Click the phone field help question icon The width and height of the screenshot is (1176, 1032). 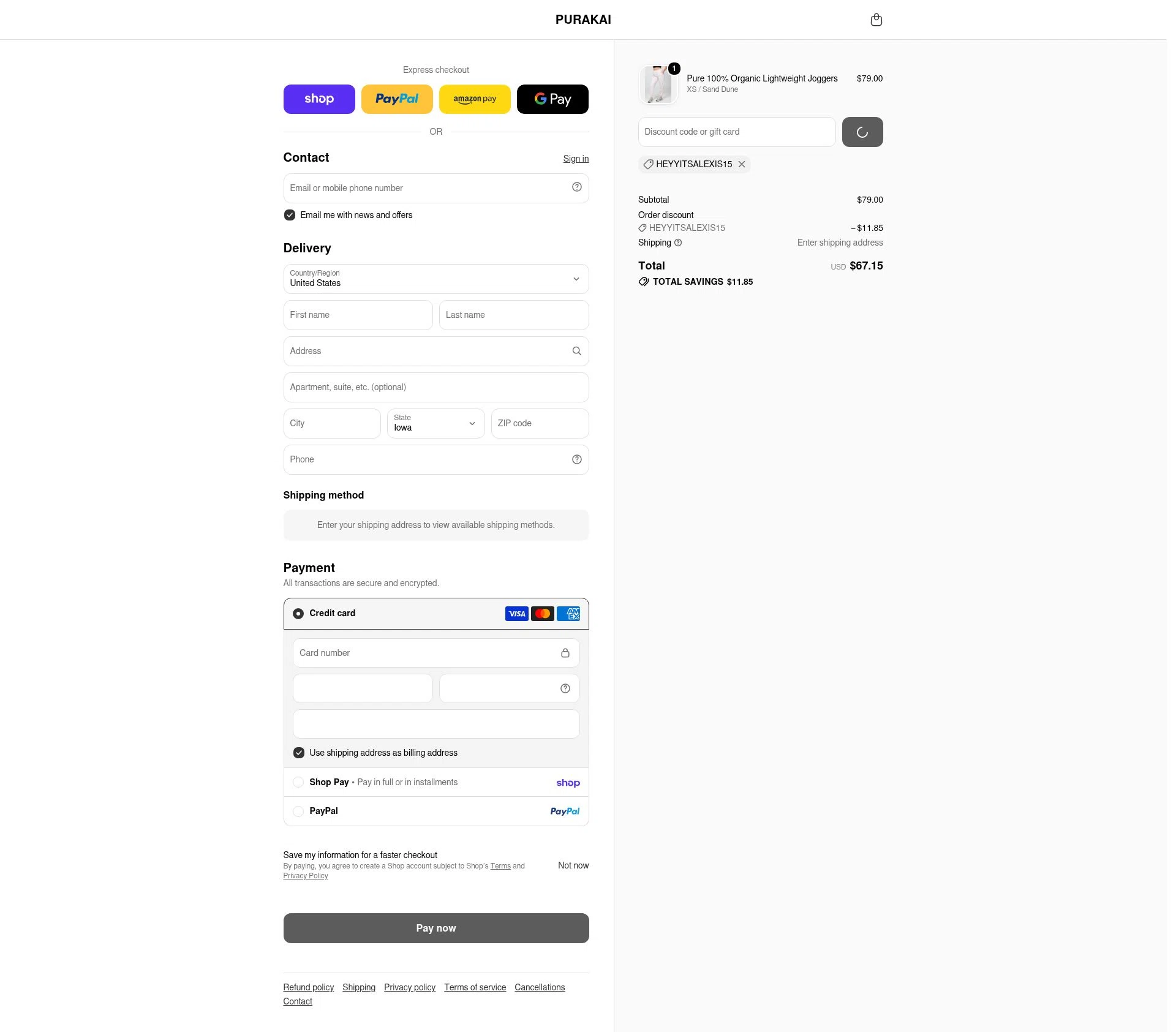576,459
